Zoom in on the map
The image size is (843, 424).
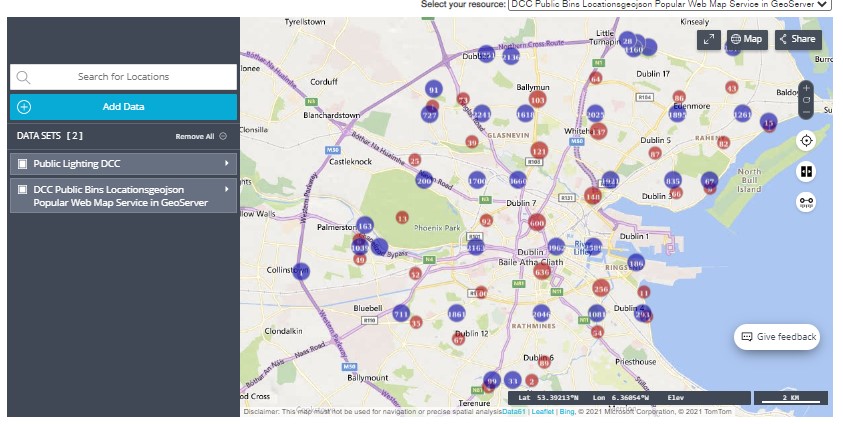pyautogui.click(x=806, y=88)
